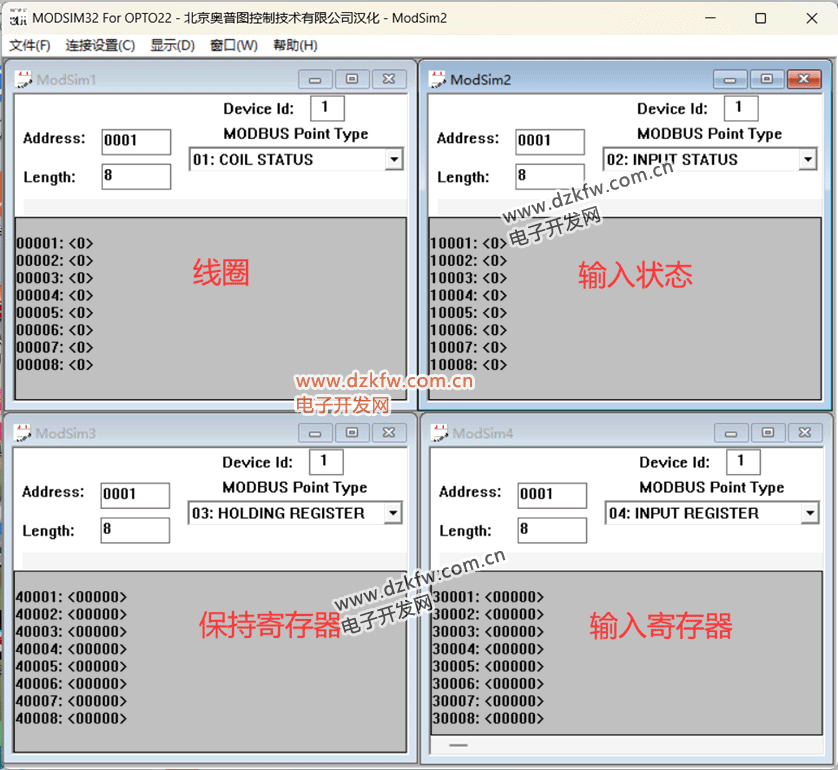Click the ModSim4 window document icon
The width and height of the screenshot is (838, 770).
point(438,432)
